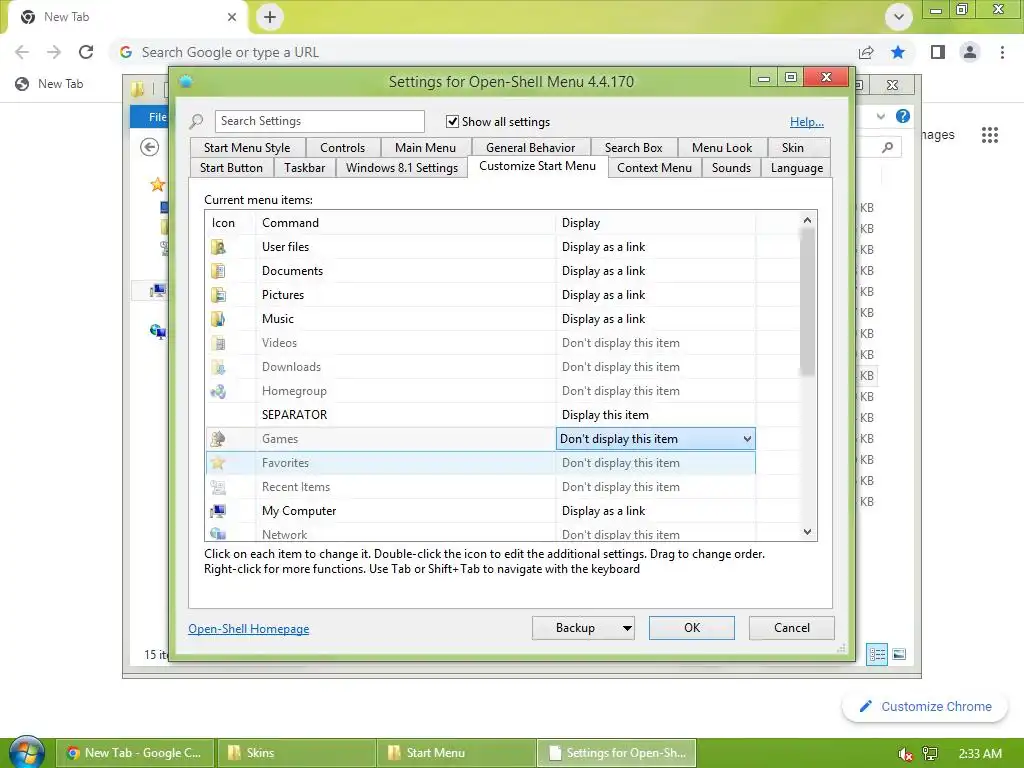The width and height of the screenshot is (1024, 768).
Task: Toggle the Show all settings checkbox
Action: point(452,121)
